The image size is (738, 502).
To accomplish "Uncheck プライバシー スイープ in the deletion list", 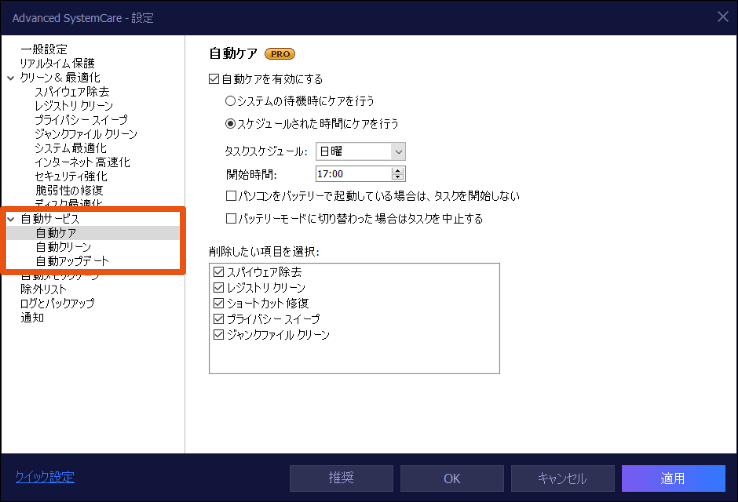I will coord(218,319).
